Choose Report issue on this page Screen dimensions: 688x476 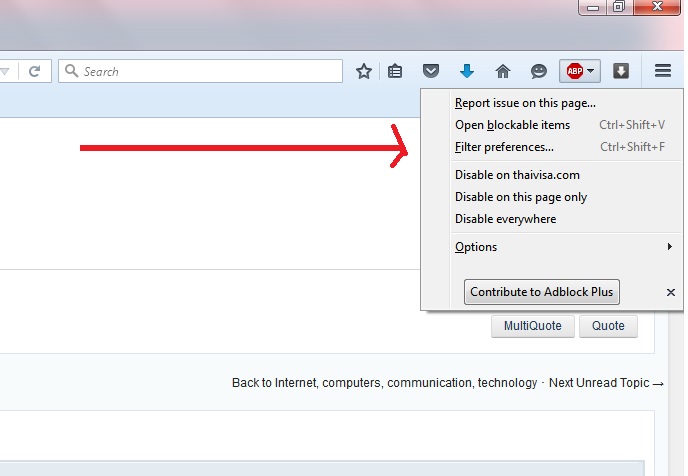tap(525, 103)
